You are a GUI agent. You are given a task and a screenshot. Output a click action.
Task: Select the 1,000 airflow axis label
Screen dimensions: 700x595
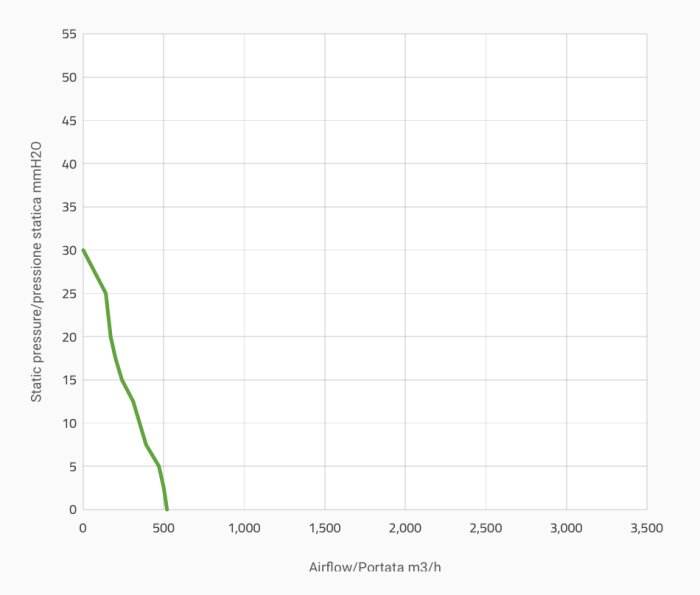(244, 528)
